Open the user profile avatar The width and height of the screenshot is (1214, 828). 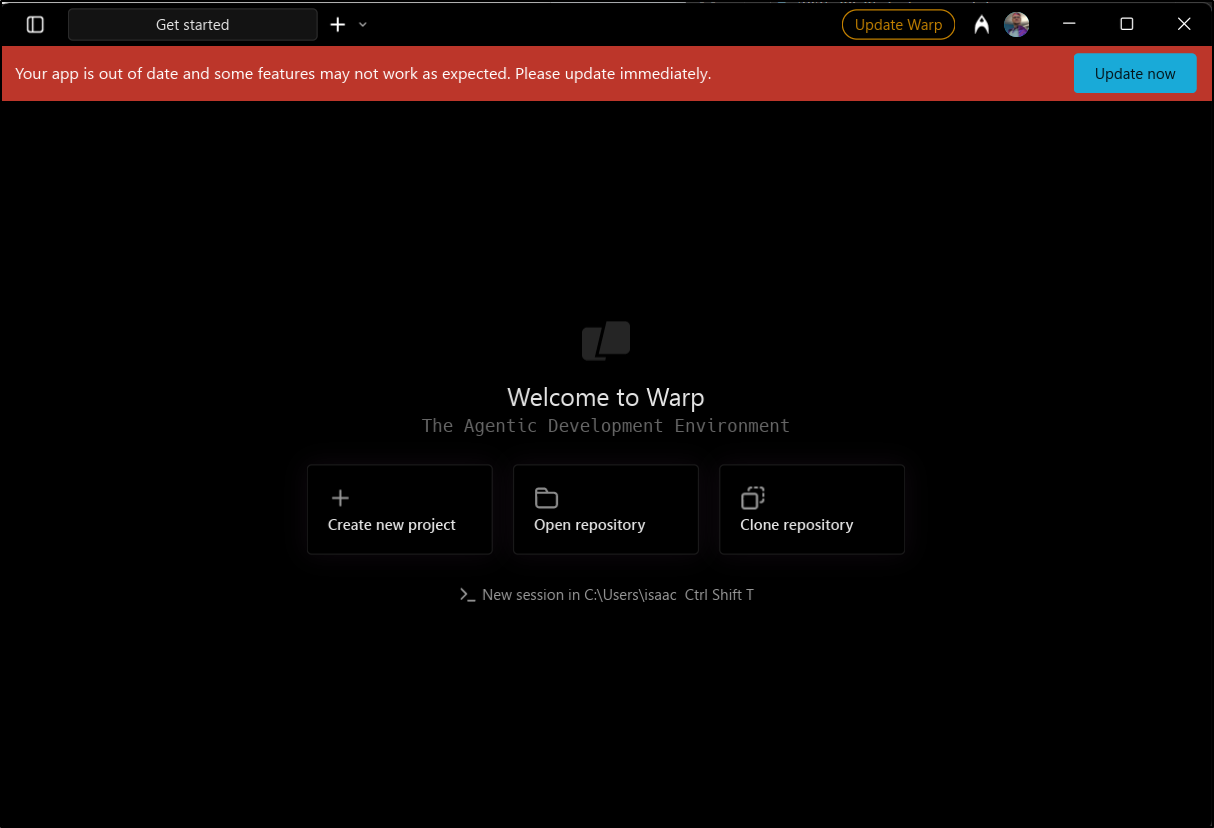pyautogui.click(x=1017, y=25)
